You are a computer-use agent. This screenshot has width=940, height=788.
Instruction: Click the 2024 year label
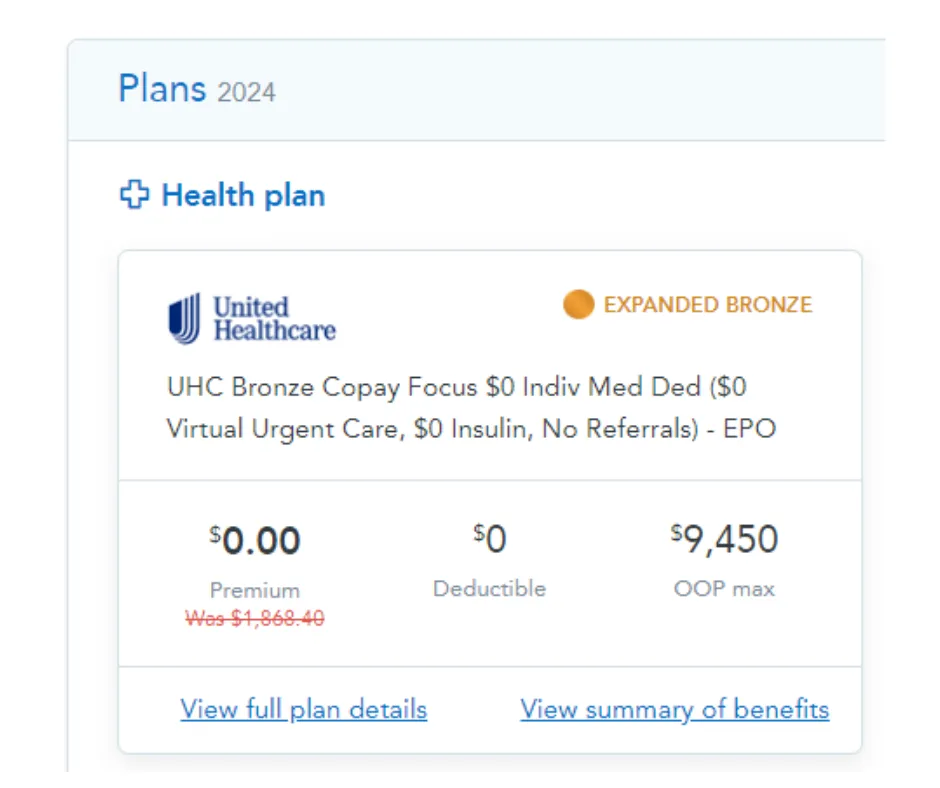(246, 93)
